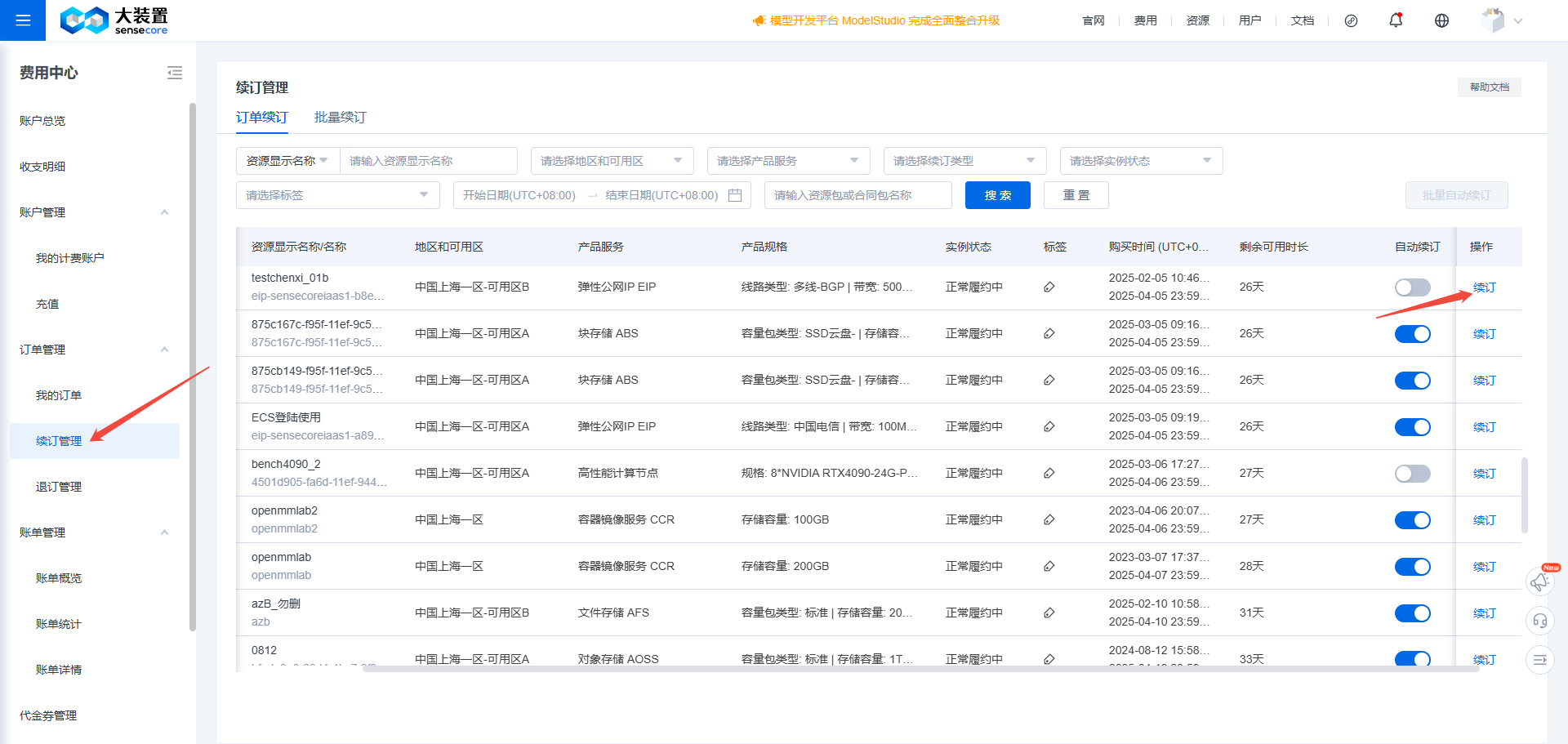
Task: Open 请选择产品服务 dropdown
Action: click(788, 161)
